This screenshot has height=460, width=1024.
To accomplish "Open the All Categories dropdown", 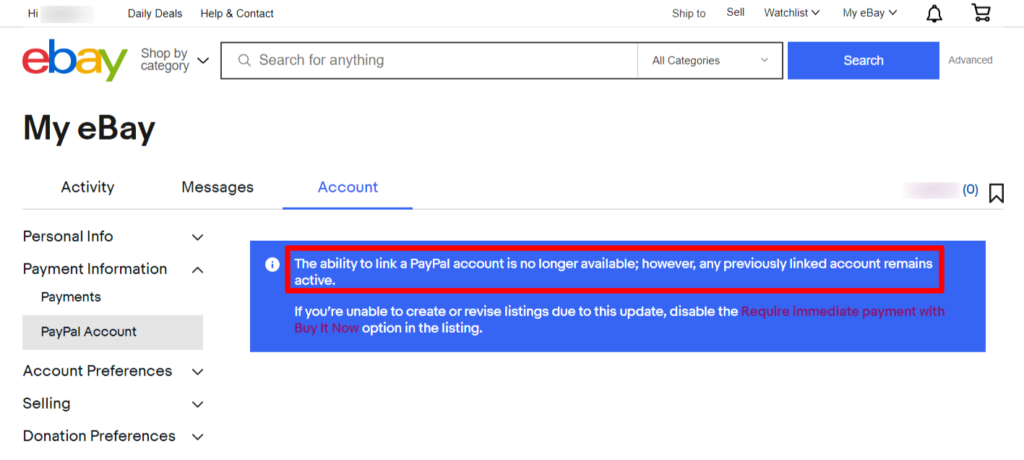I will 710,60.
